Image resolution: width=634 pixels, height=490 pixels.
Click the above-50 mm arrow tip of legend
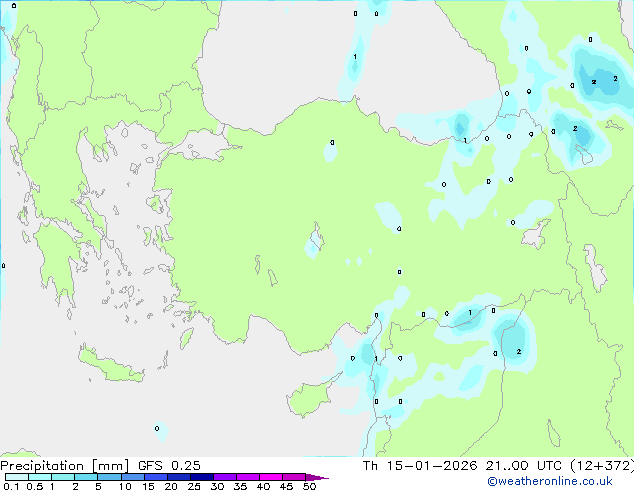click(317, 478)
